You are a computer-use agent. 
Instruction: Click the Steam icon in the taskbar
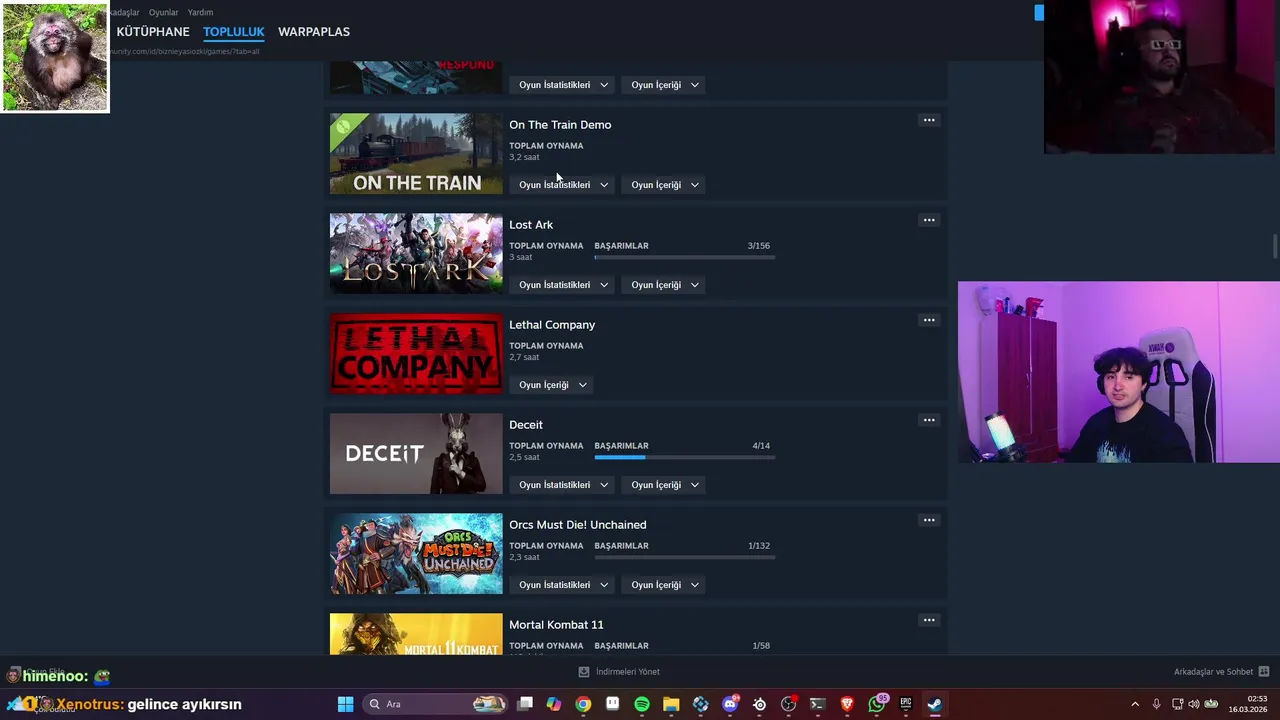pyautogui.click(x=935, y=704)
